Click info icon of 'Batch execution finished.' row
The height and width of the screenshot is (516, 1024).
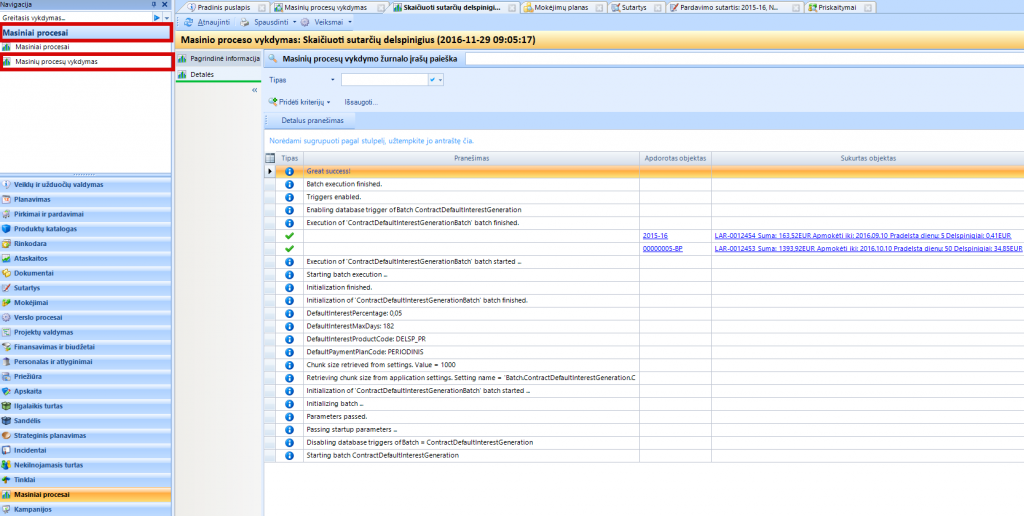(289, 184)
